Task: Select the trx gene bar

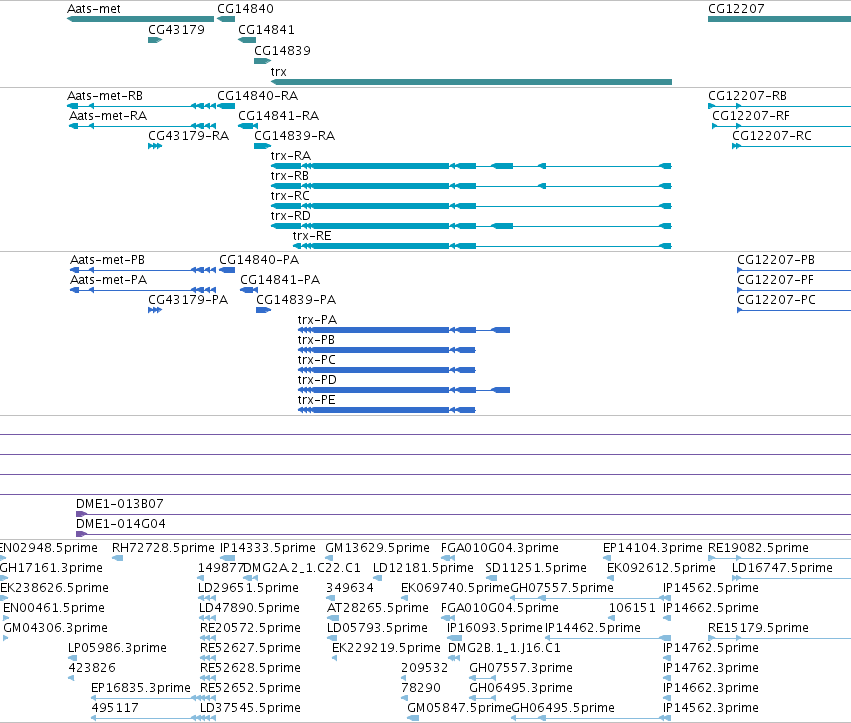Action: (x=471, y=82)
